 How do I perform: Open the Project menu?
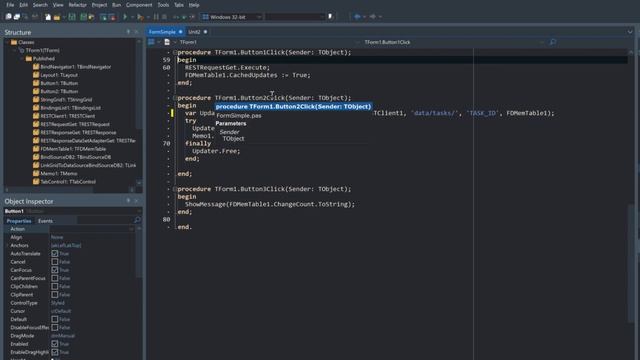click(99, 5)
